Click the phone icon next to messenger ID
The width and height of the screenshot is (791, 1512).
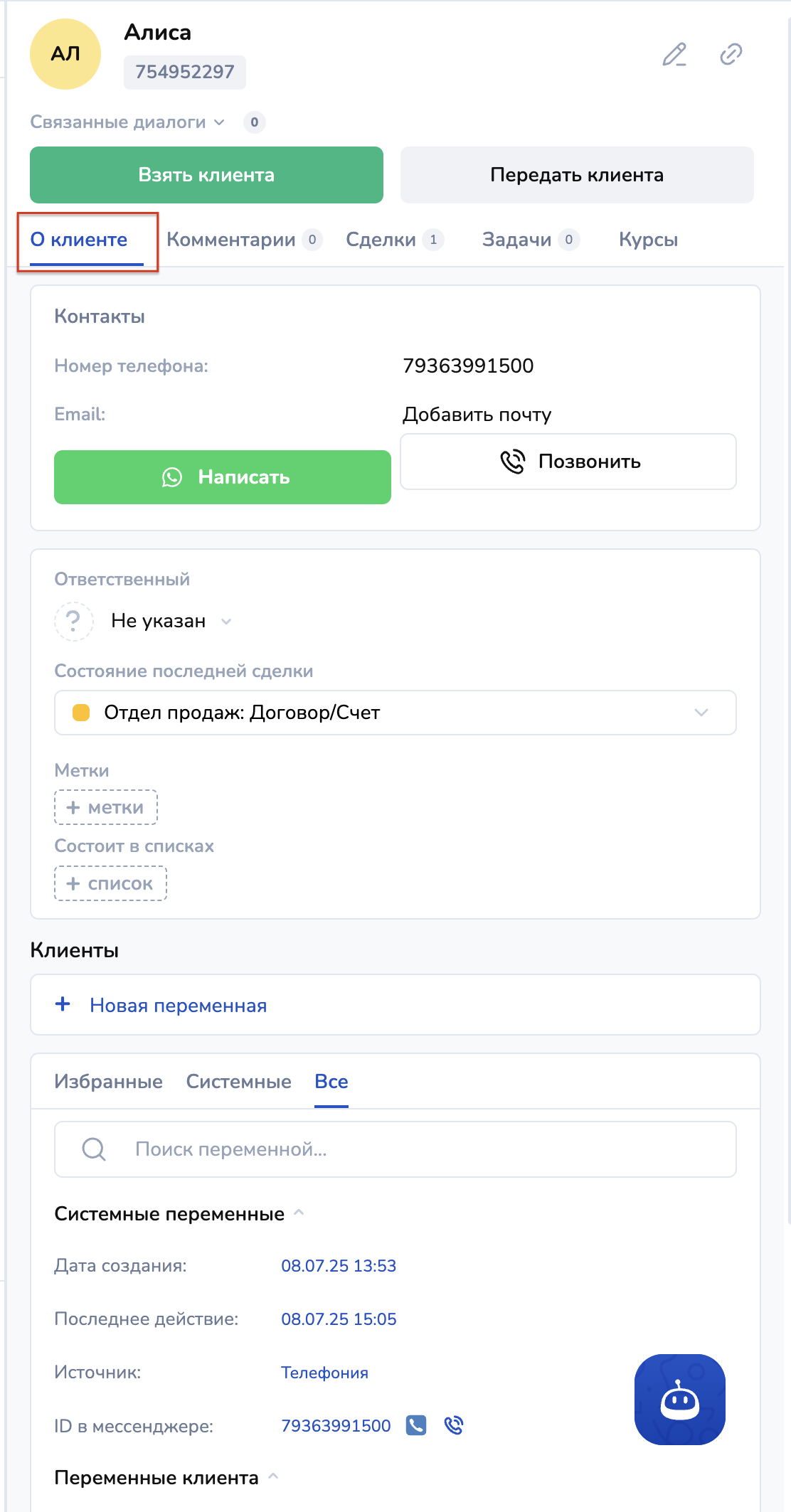click(416, 1425)
